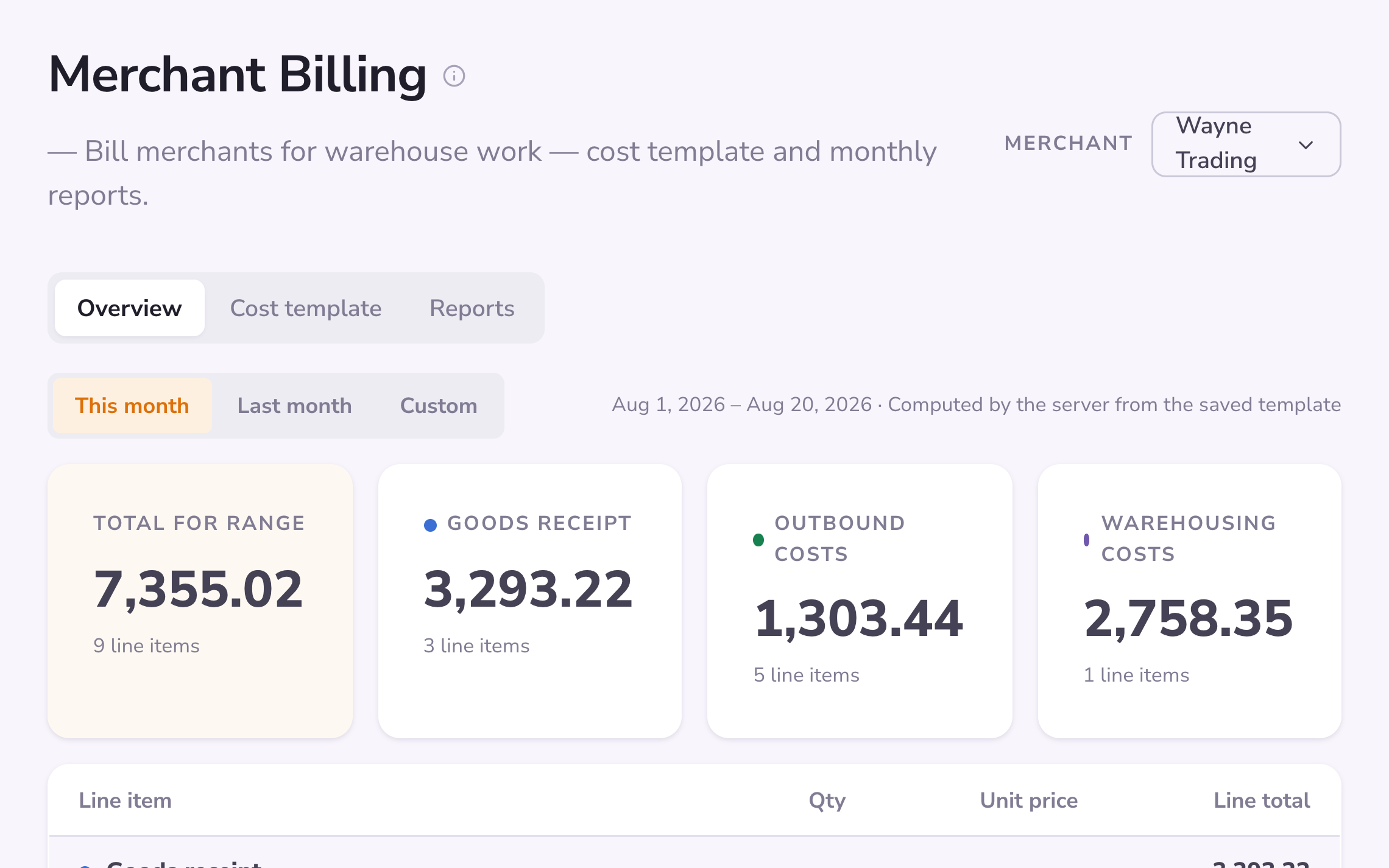Image resolution: width=1389 pixels, height=868 pixels.
Task: Click the green dot beside Outbound Costs
Action: pyautogui.click(x=758, y=540)
